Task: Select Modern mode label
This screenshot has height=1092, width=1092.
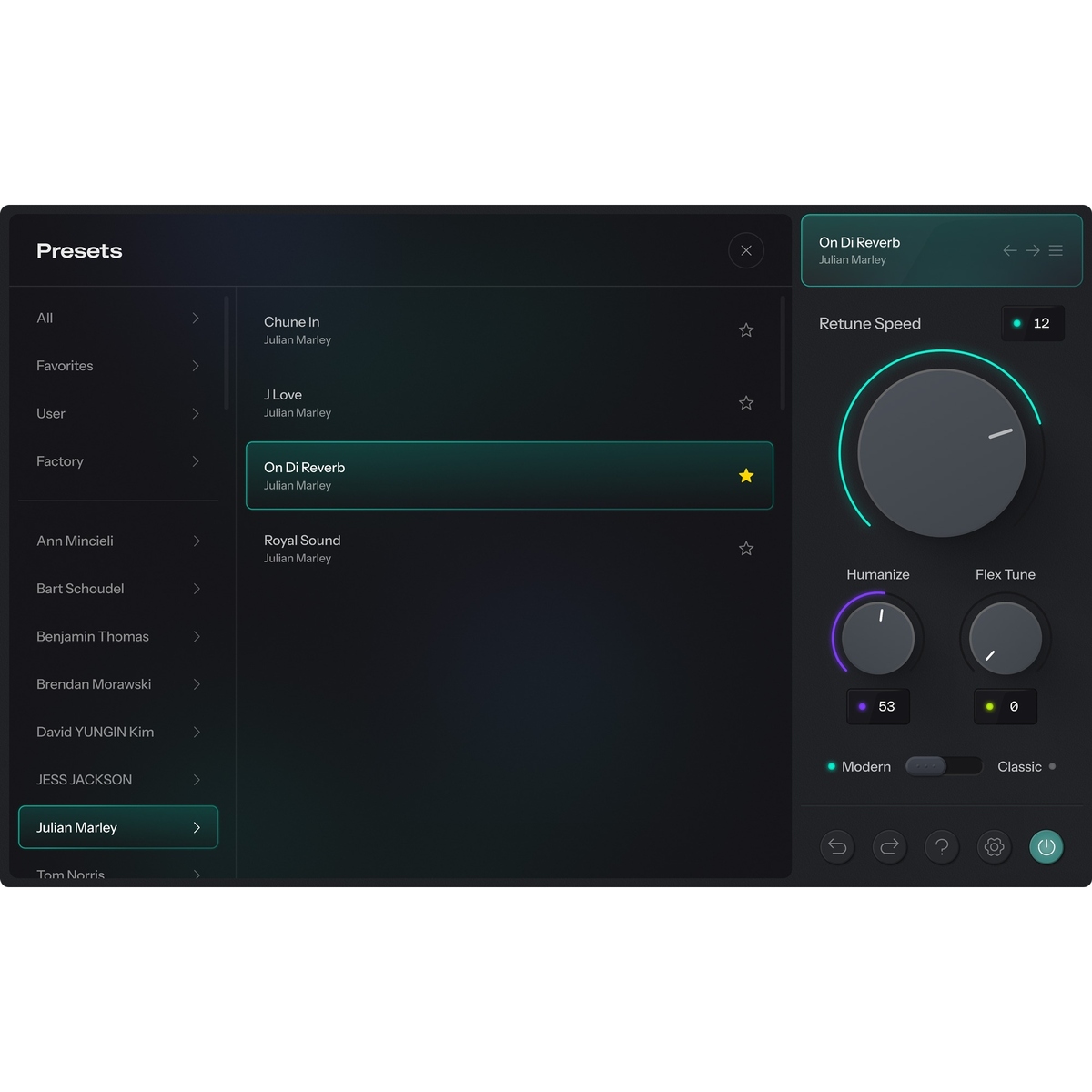Action: 865,766
